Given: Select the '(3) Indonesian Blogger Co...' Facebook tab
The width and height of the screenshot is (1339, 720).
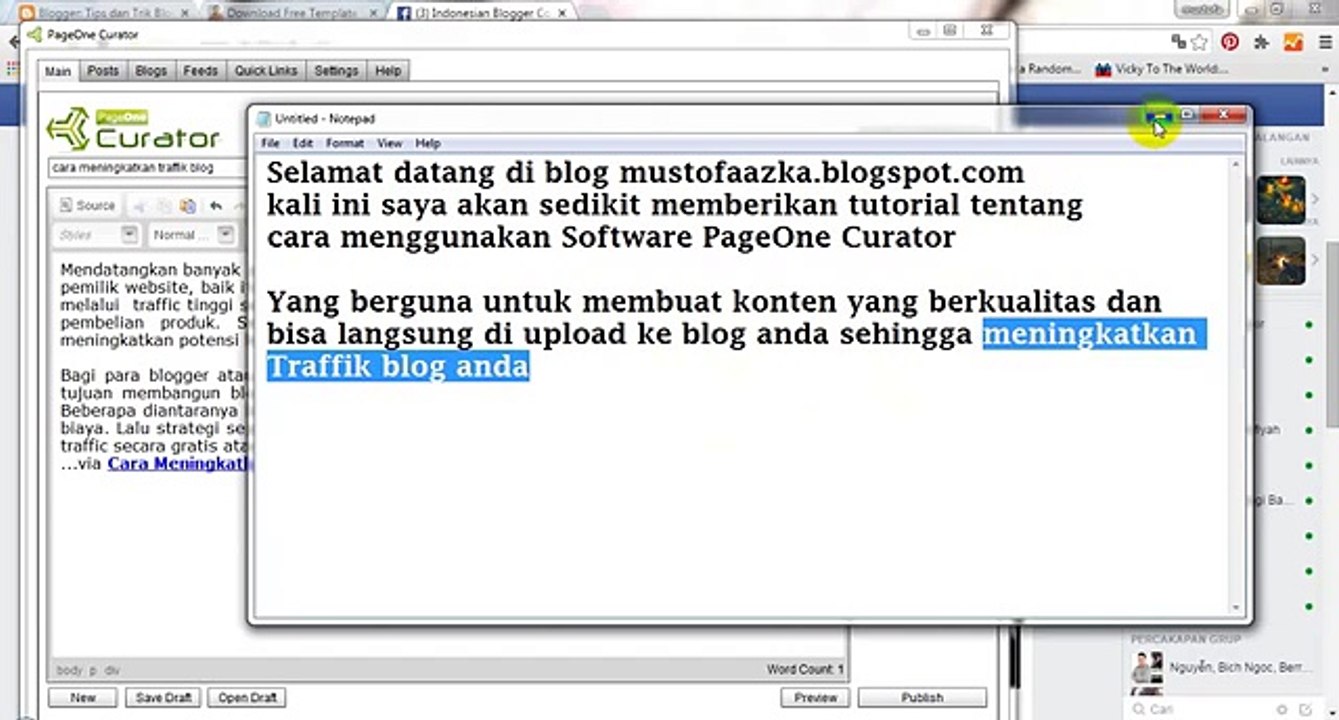Looking at the screenshot, I should (x=483, y=14).
